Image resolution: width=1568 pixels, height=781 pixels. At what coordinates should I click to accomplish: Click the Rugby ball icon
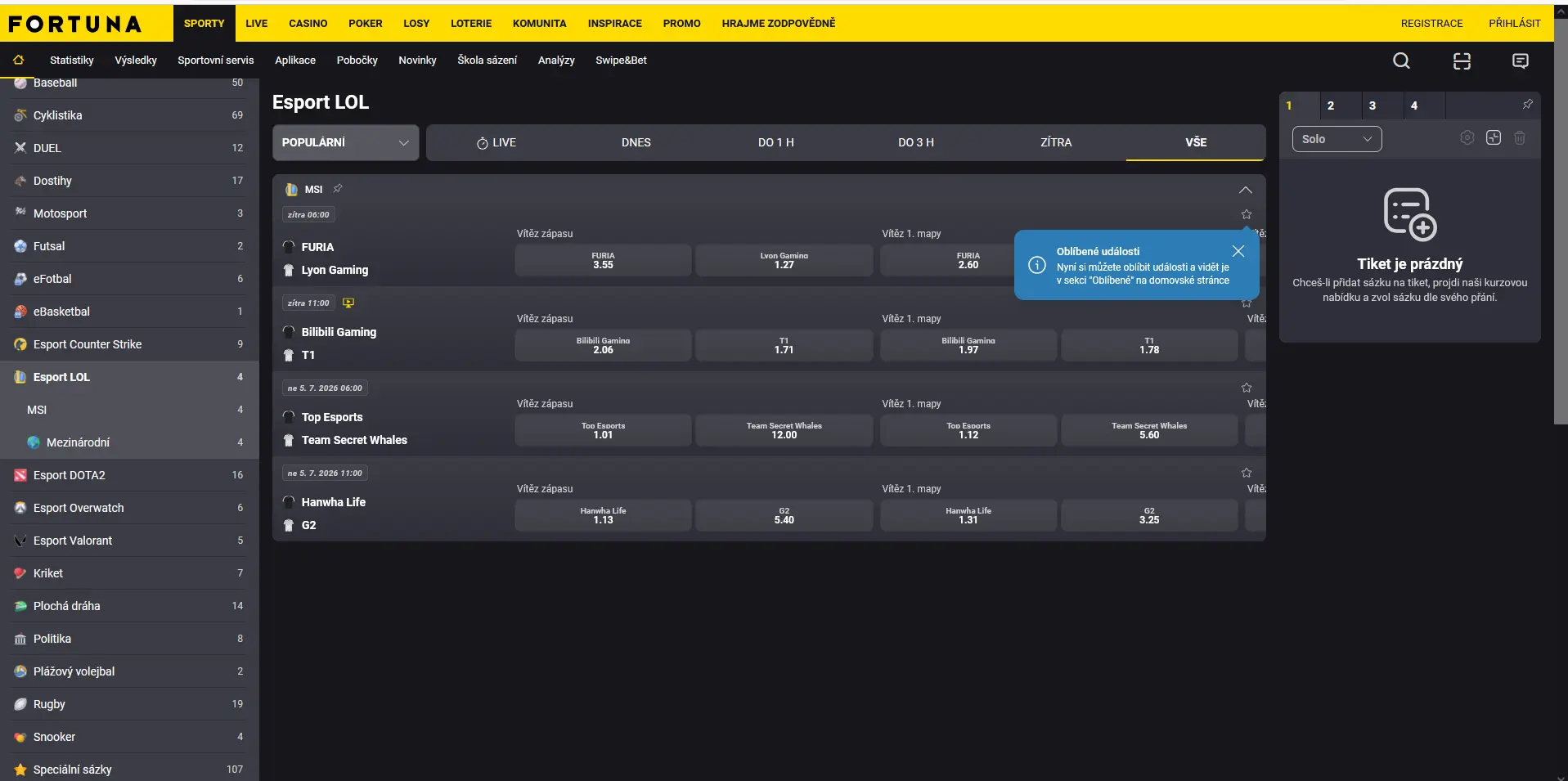[x=20, y=704]
